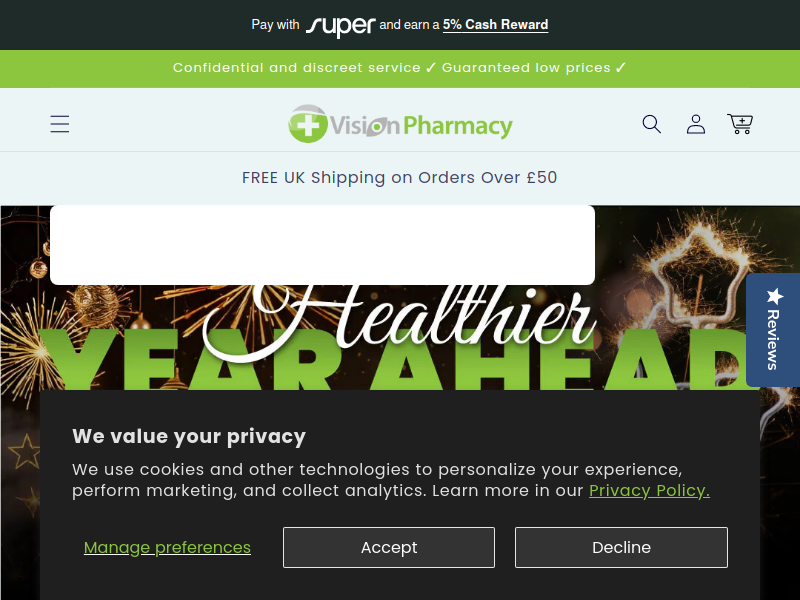The width and height of the screenshot is (800, 600).
Task: Click the FREE UK Shipping announcement
Action: click(x=399, y=178)
